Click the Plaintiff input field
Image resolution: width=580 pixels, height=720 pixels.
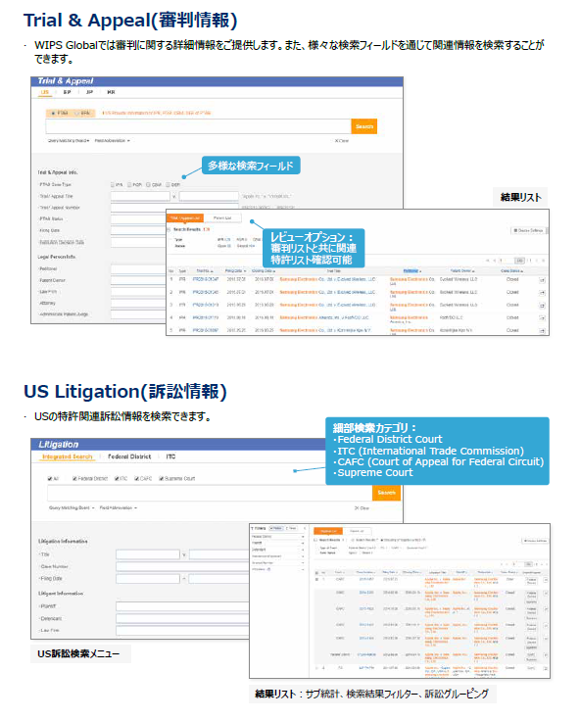(182, 606)
